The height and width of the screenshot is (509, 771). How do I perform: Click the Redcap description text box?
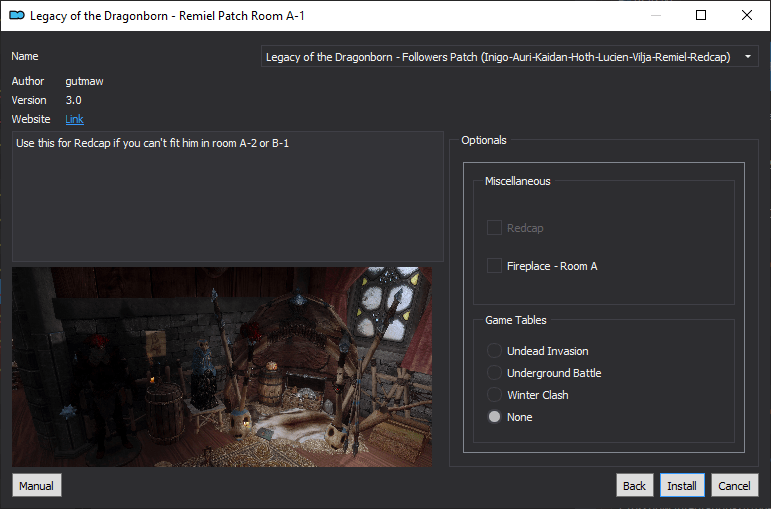point(228,196)
